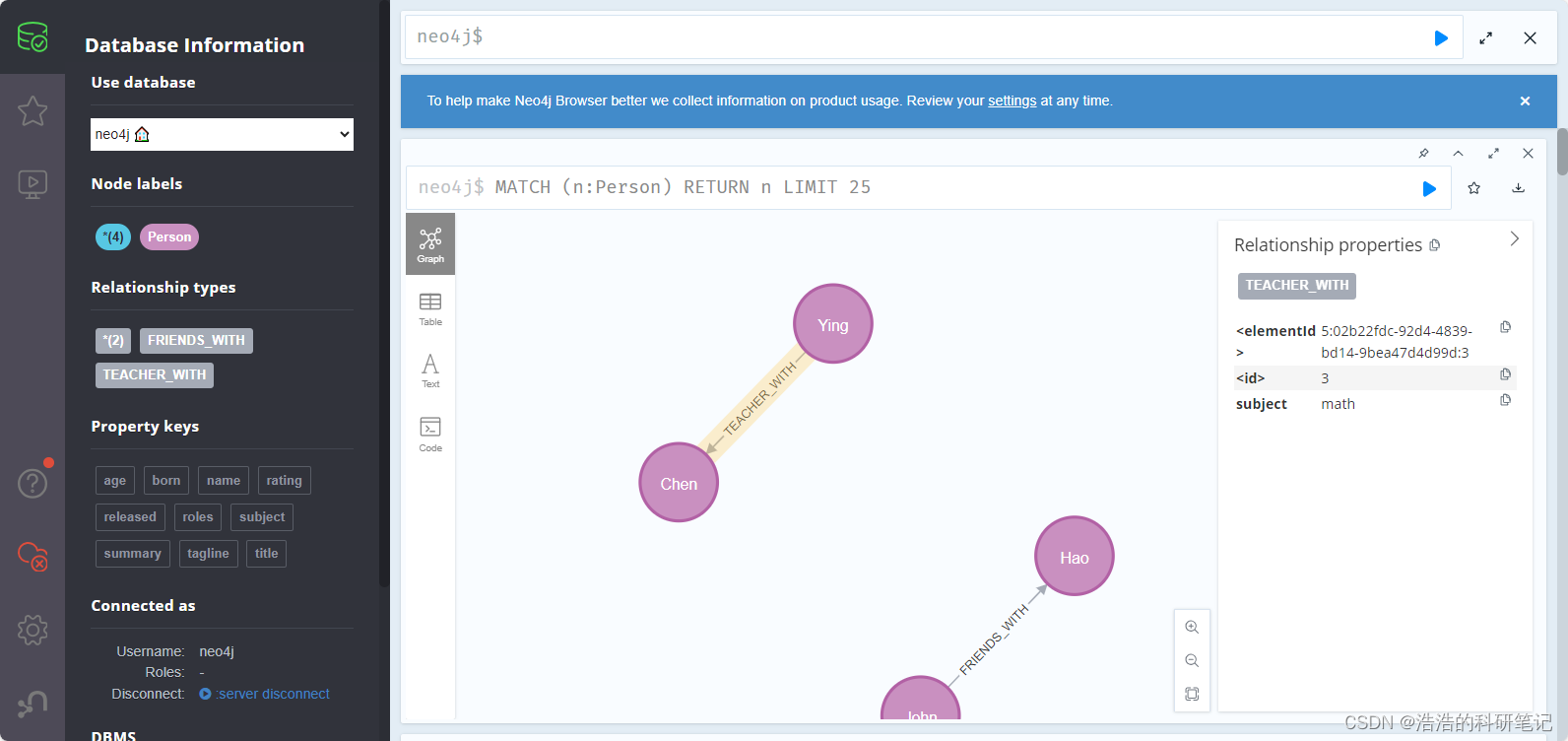Image resolution: width=1568 pixels, height=741 pixels.
Task: Rerun the MATCH Person query
Action: (x=1429, y=188)
